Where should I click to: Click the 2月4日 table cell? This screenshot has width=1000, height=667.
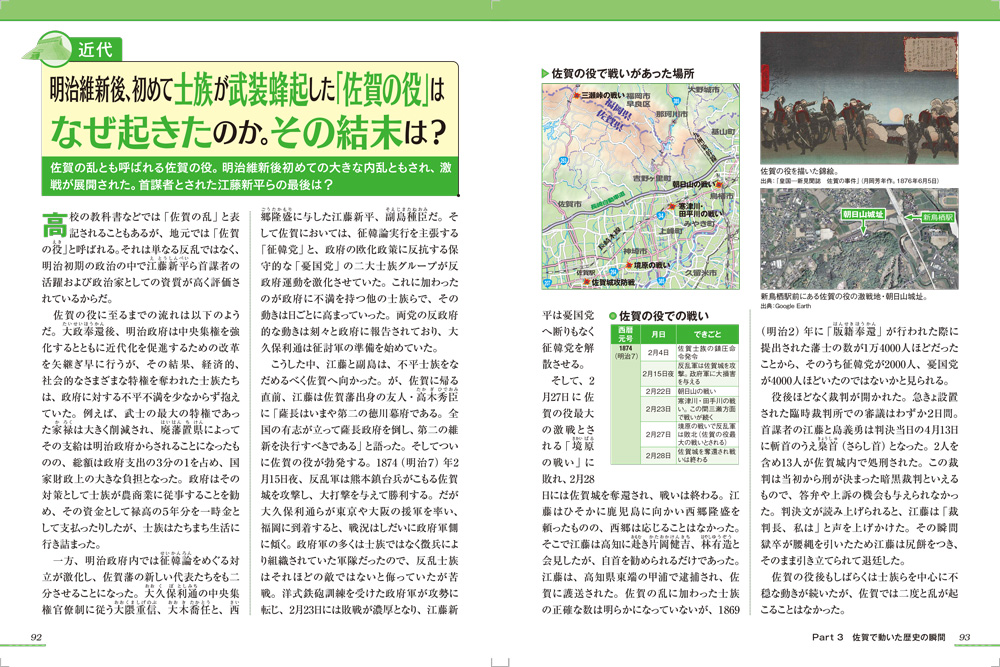(x=658, y=353)
